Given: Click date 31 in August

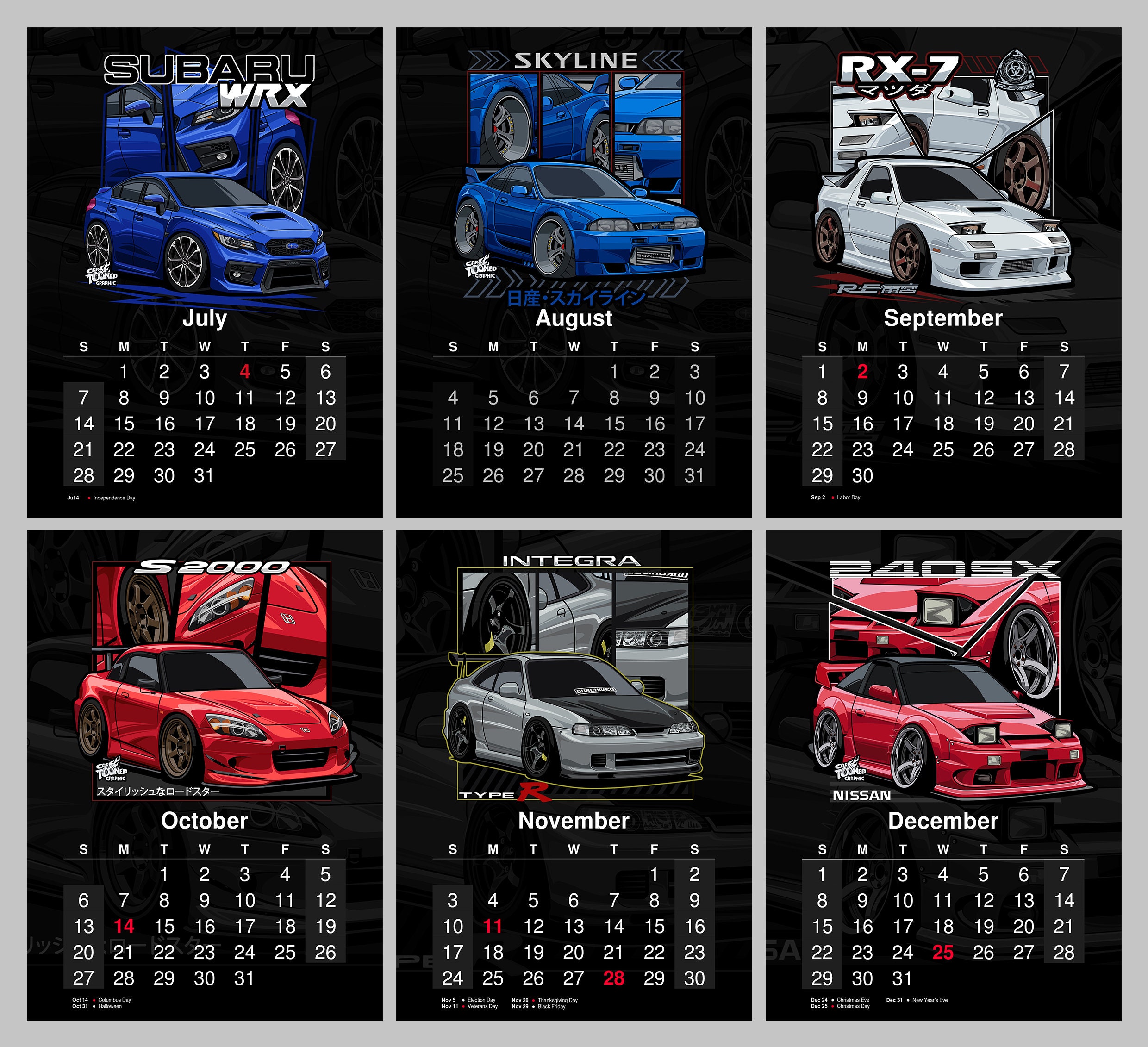Looking at the screenshot, I should click(x=695, y=475).
